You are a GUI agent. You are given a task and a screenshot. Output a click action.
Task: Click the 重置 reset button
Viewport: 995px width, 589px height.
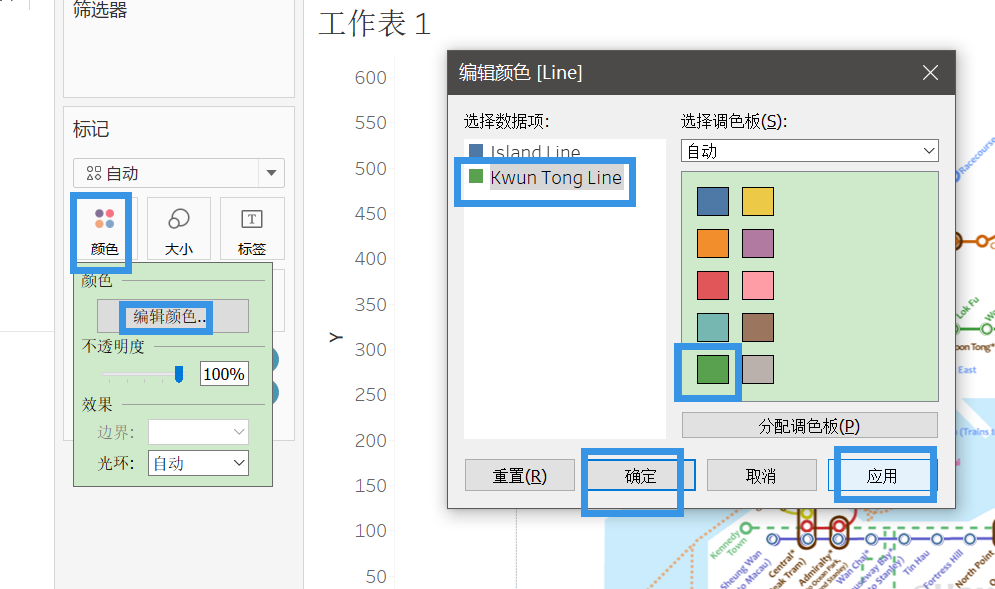[519, 475]
